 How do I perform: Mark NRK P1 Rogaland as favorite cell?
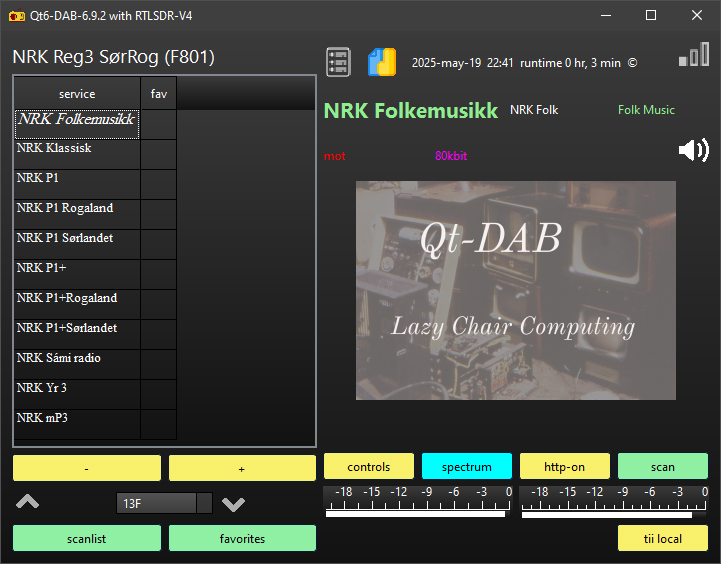159,214
